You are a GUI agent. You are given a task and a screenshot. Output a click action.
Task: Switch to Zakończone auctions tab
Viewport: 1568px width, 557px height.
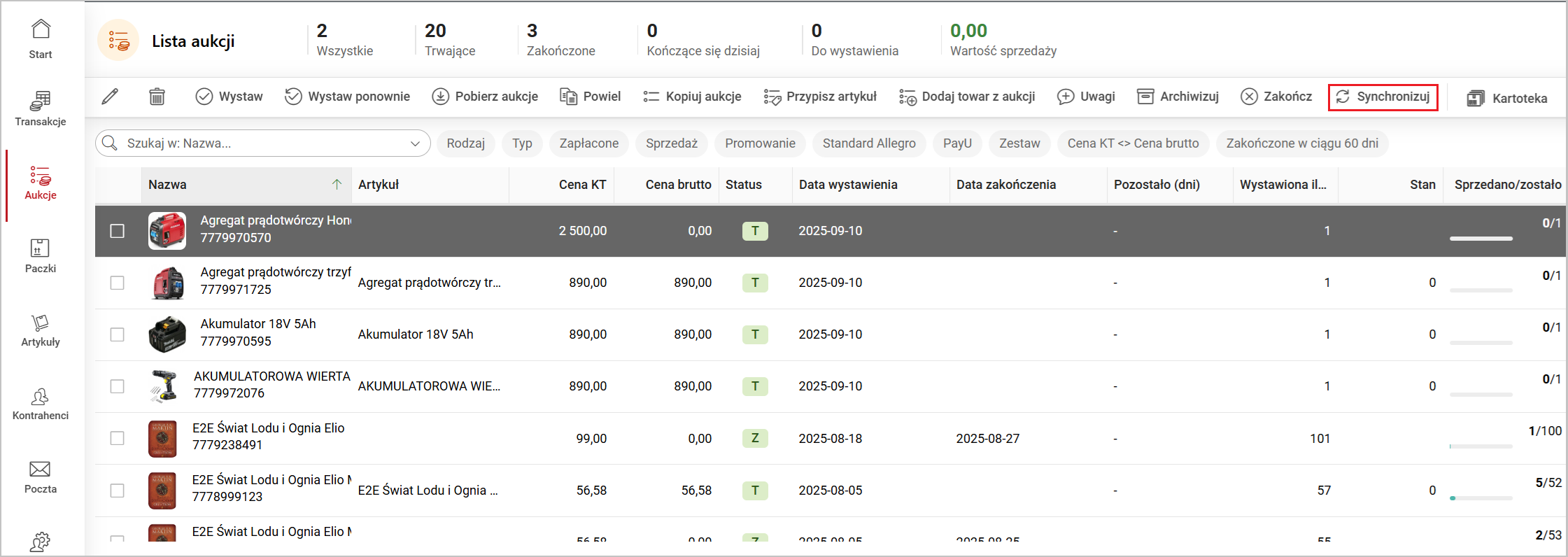coord(560,40)
